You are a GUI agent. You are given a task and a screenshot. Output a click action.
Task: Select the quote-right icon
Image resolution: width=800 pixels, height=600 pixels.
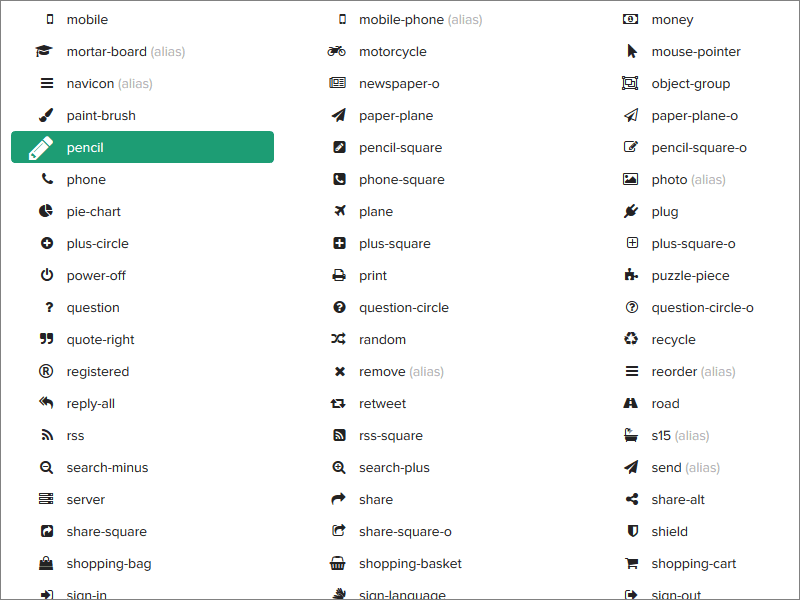(x=46, y=340)
